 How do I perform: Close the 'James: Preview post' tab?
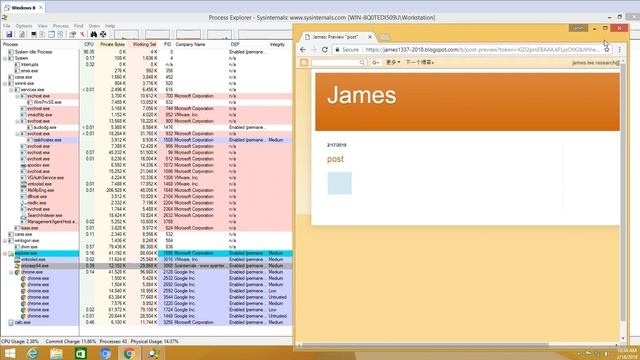click(370, 37)
